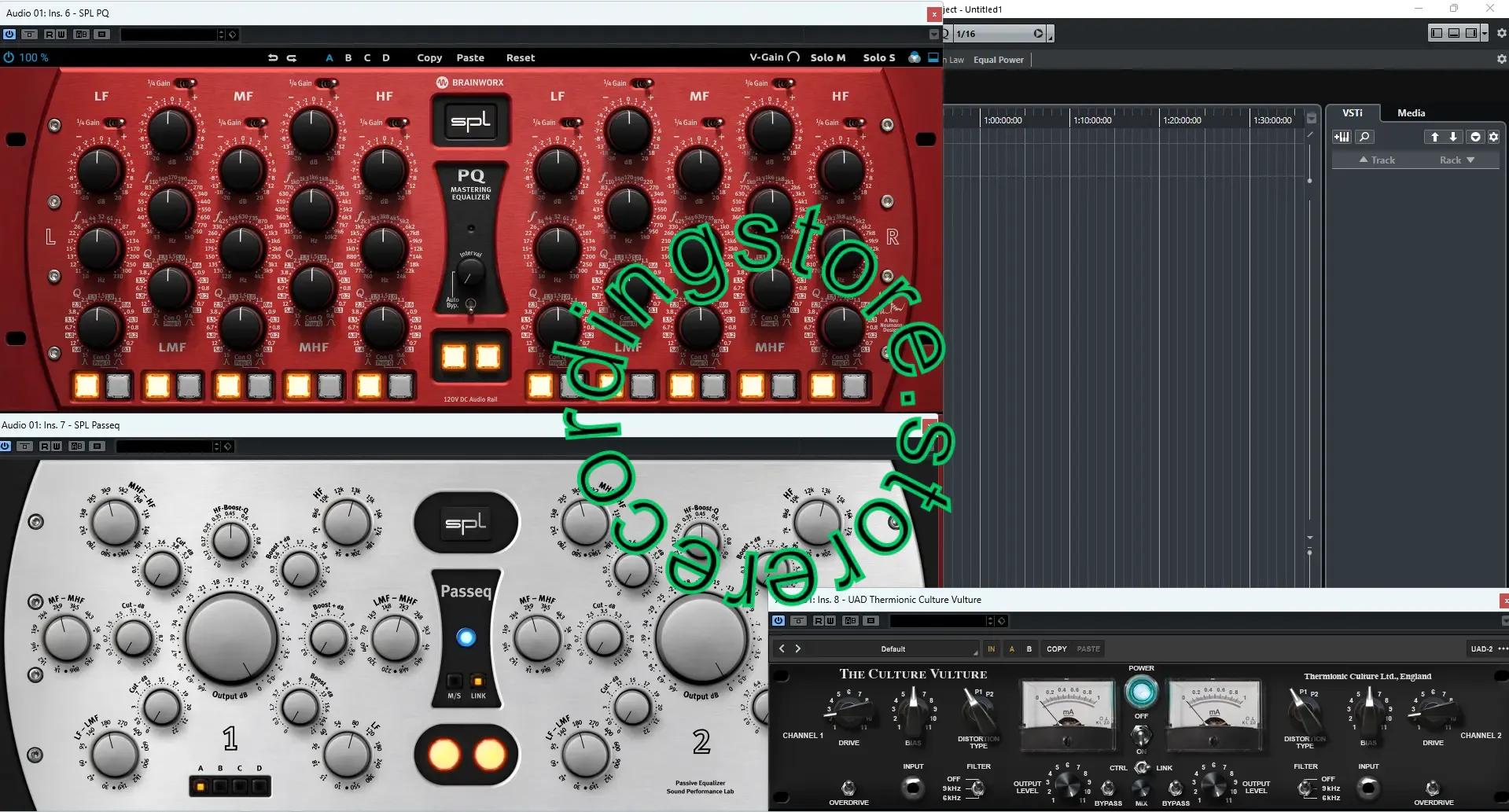This screenshot has height=812, width=1509.
Task: Flip the CTRL/LINK switch
Action: [x=1142, y=768]
